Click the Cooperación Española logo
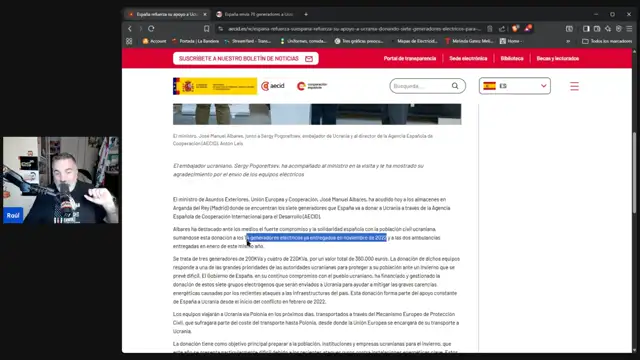The width and height of the screenshot is (640, 360). pos(312,86)
